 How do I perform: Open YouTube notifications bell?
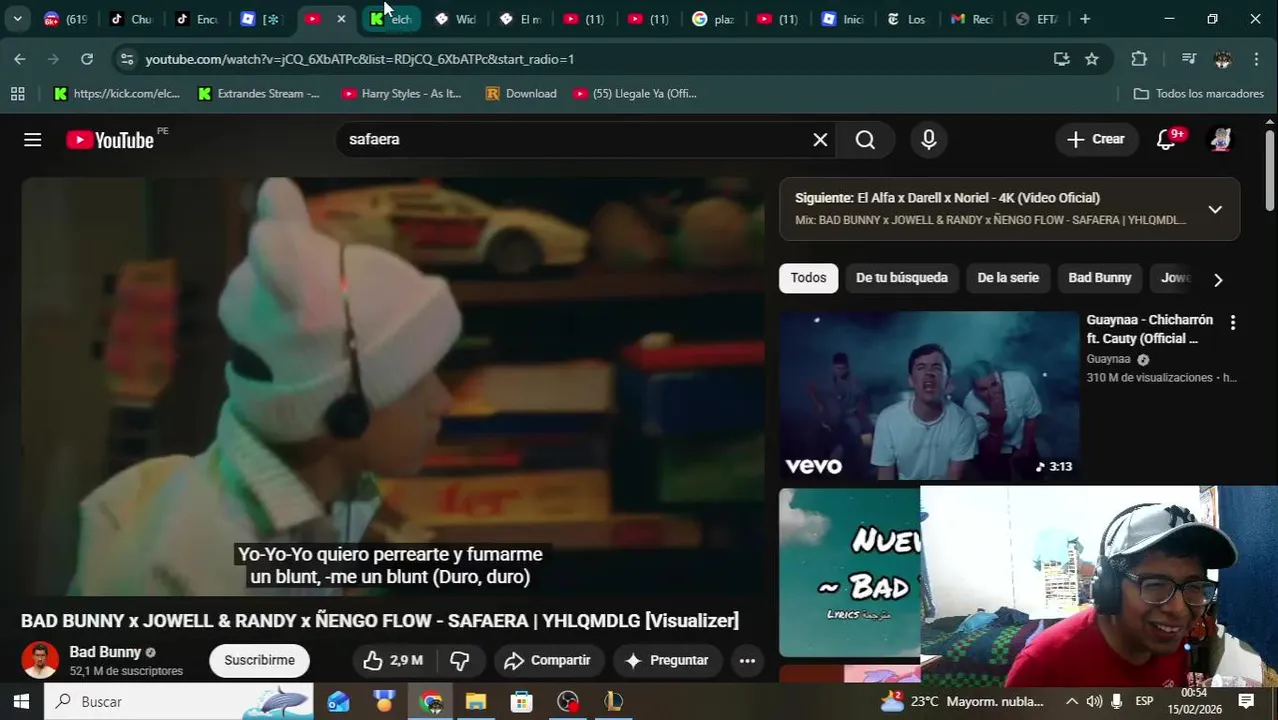tap(1166, 139)
